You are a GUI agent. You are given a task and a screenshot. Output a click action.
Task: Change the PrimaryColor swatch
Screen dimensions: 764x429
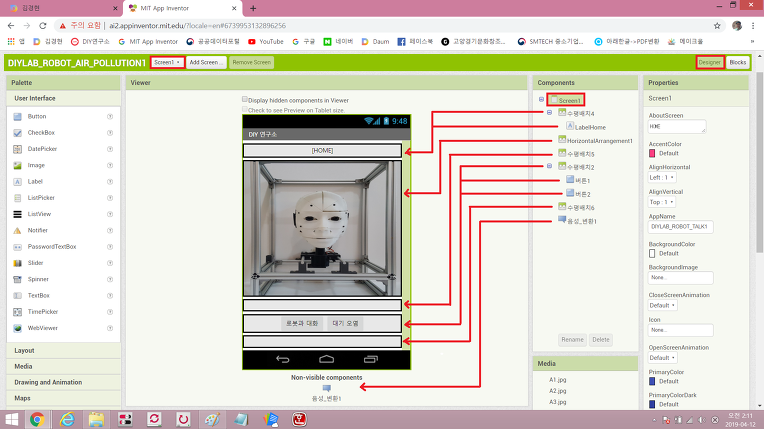pos(652,381)
